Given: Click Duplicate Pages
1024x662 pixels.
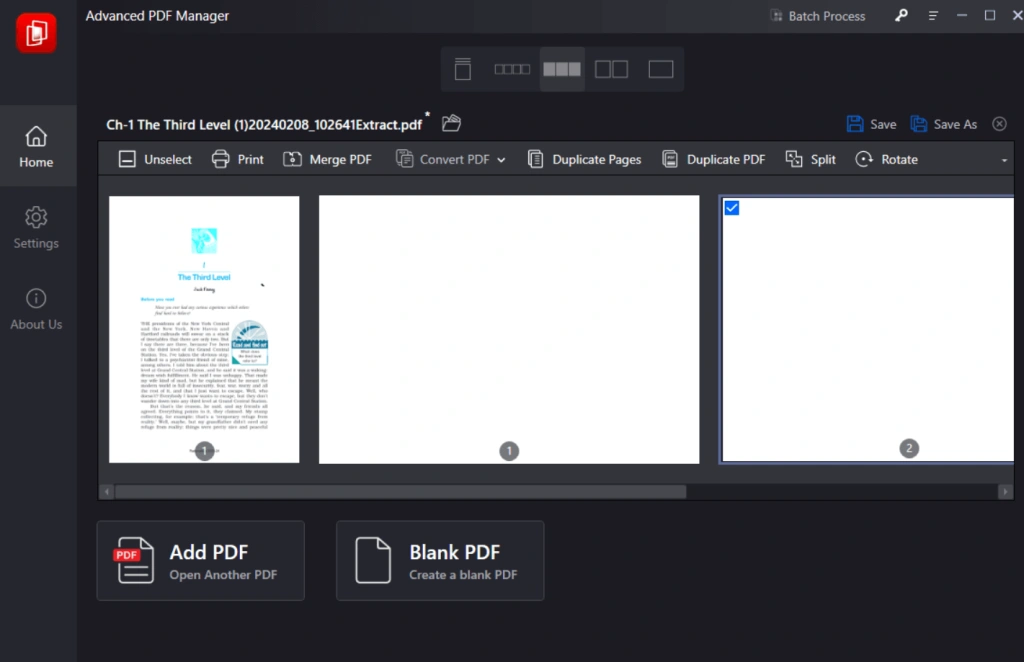Looking at the screenshot, I should pos(584,159).
